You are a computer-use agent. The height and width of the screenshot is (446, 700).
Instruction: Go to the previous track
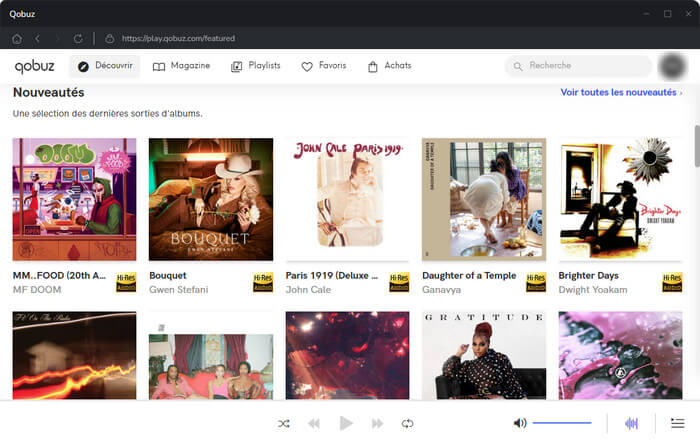pyautogui.click(x=314, y=423)
